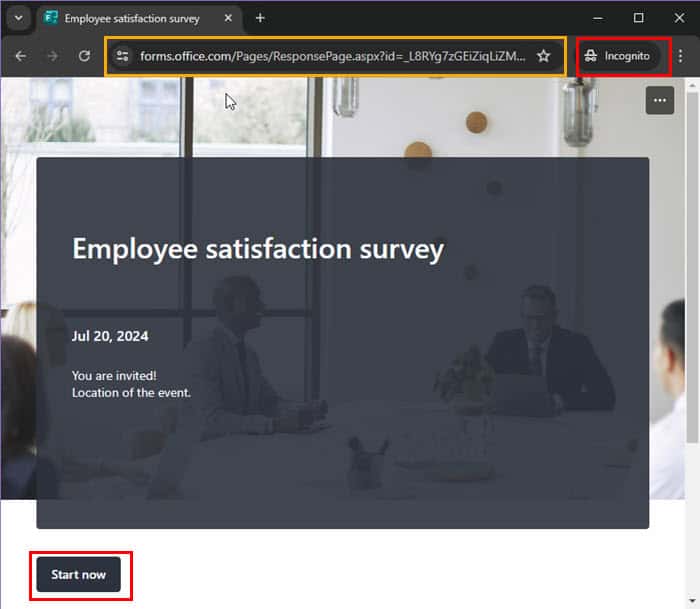The height and width of the screenshot is (609, 700).
Task: Open site information icon in address bar
Action: tap(122, 56)
